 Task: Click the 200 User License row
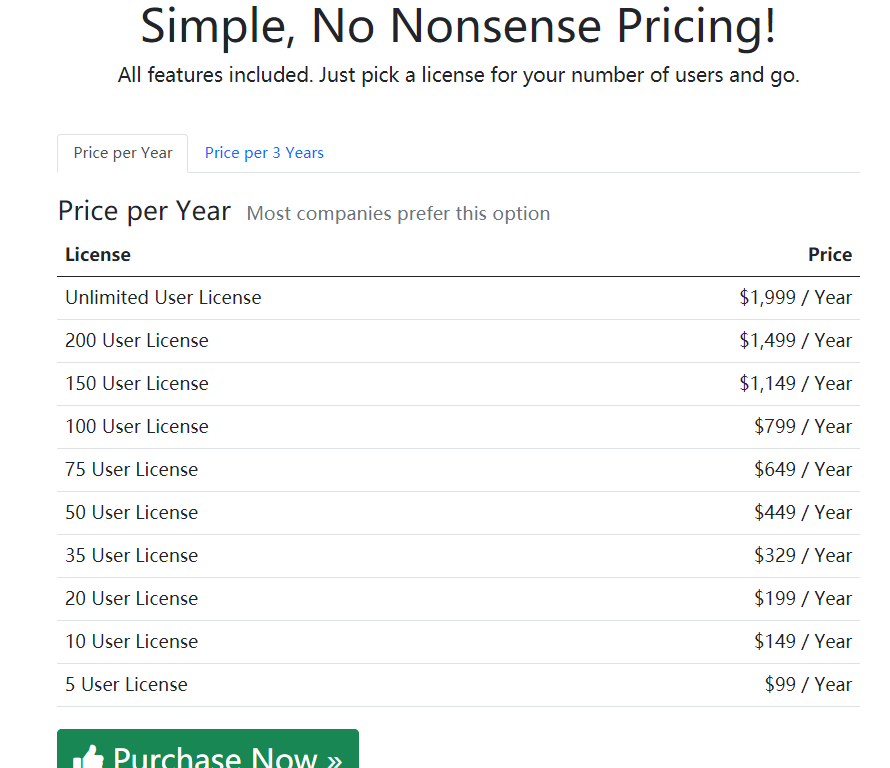pos(458,341)
